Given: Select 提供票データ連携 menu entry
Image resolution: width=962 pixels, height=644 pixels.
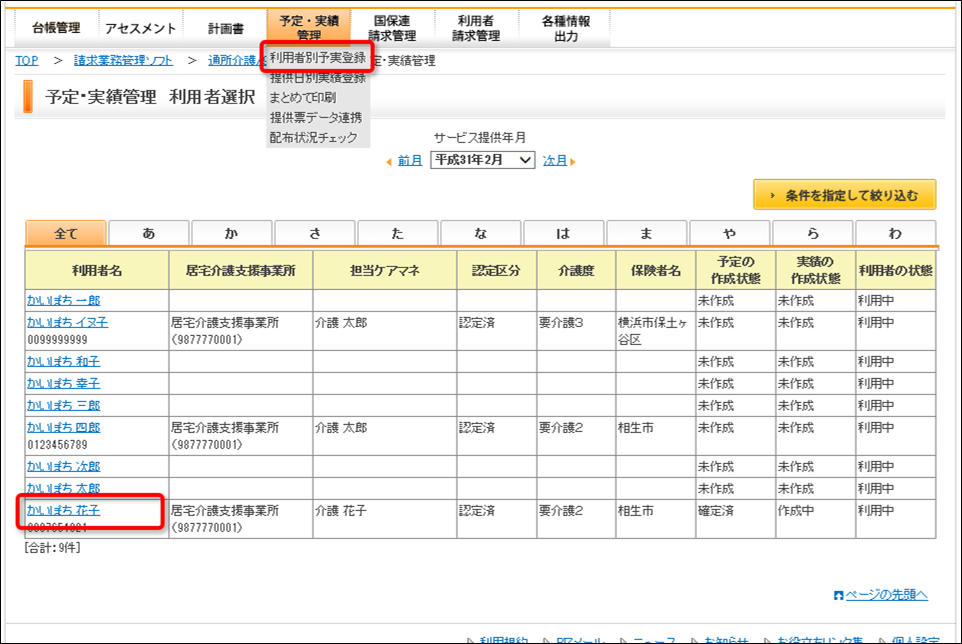Looking at the screenshot, I should tap(316, 117).
